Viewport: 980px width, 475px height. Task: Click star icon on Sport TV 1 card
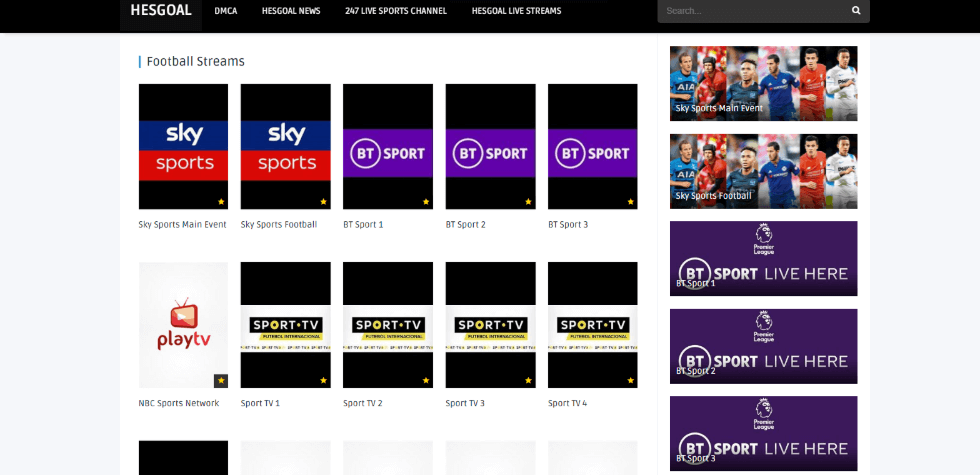324,380
